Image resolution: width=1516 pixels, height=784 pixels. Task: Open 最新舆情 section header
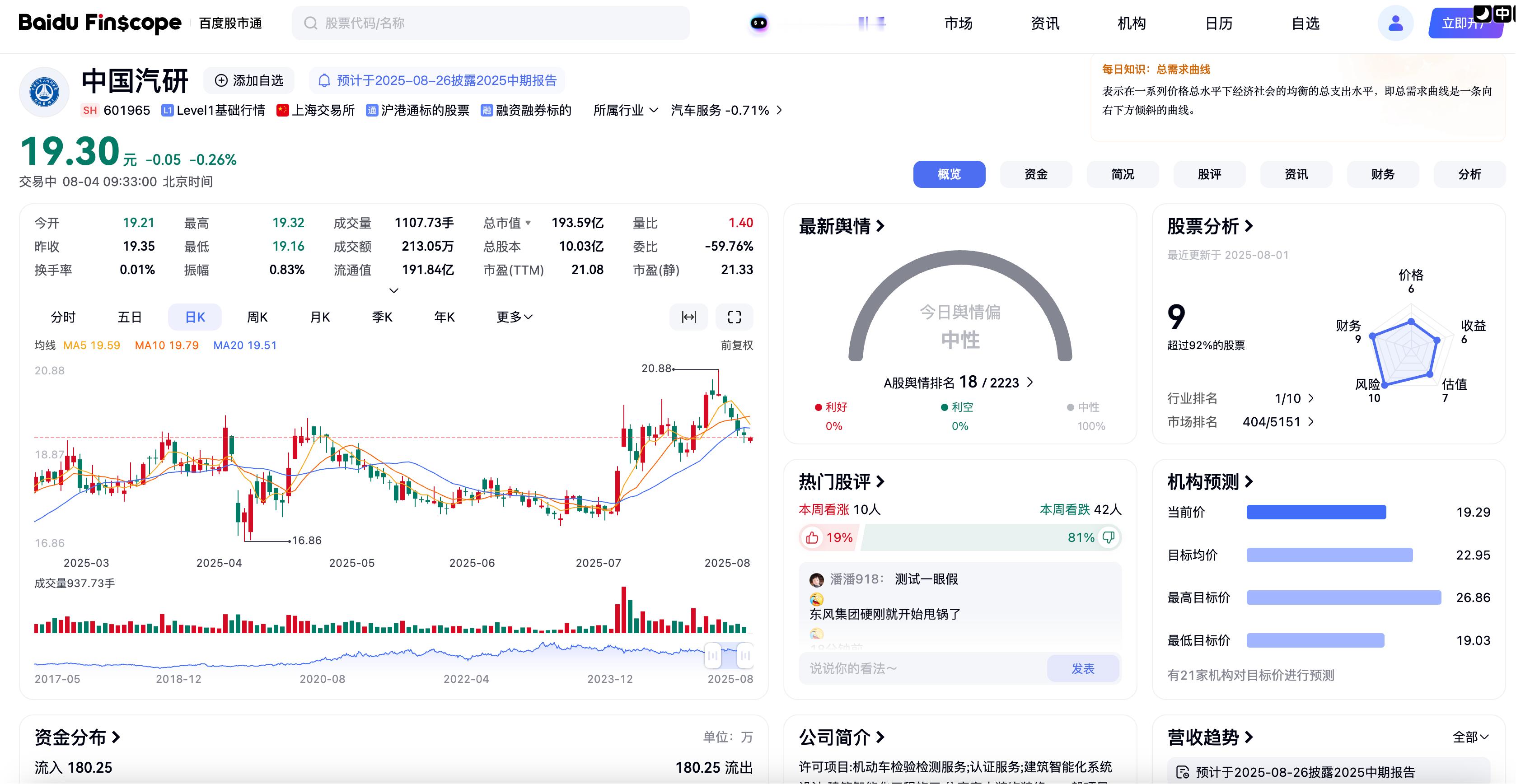tap(842, 226)
